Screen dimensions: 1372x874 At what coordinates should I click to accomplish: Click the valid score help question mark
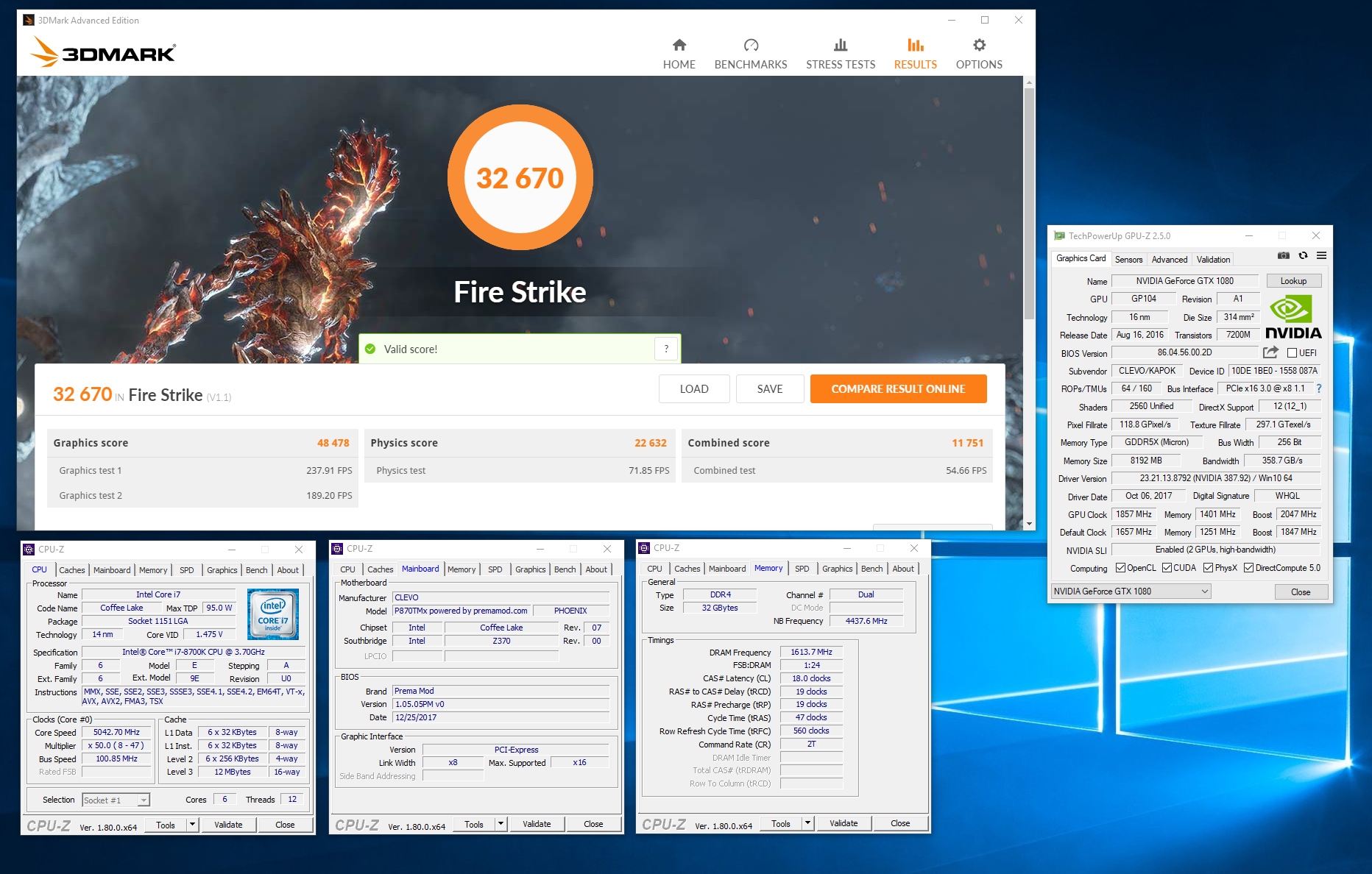[666, 349]
